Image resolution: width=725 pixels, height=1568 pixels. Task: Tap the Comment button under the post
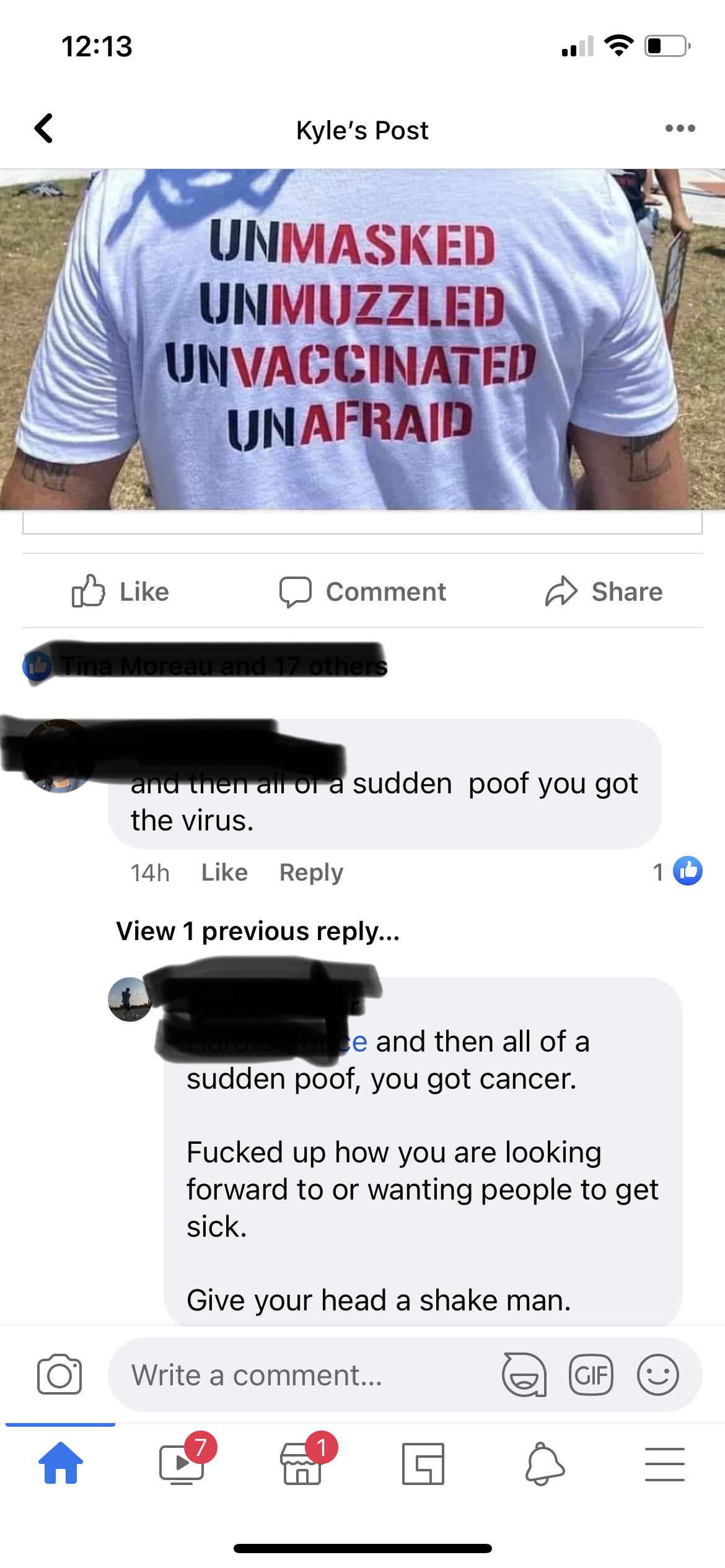362,591
